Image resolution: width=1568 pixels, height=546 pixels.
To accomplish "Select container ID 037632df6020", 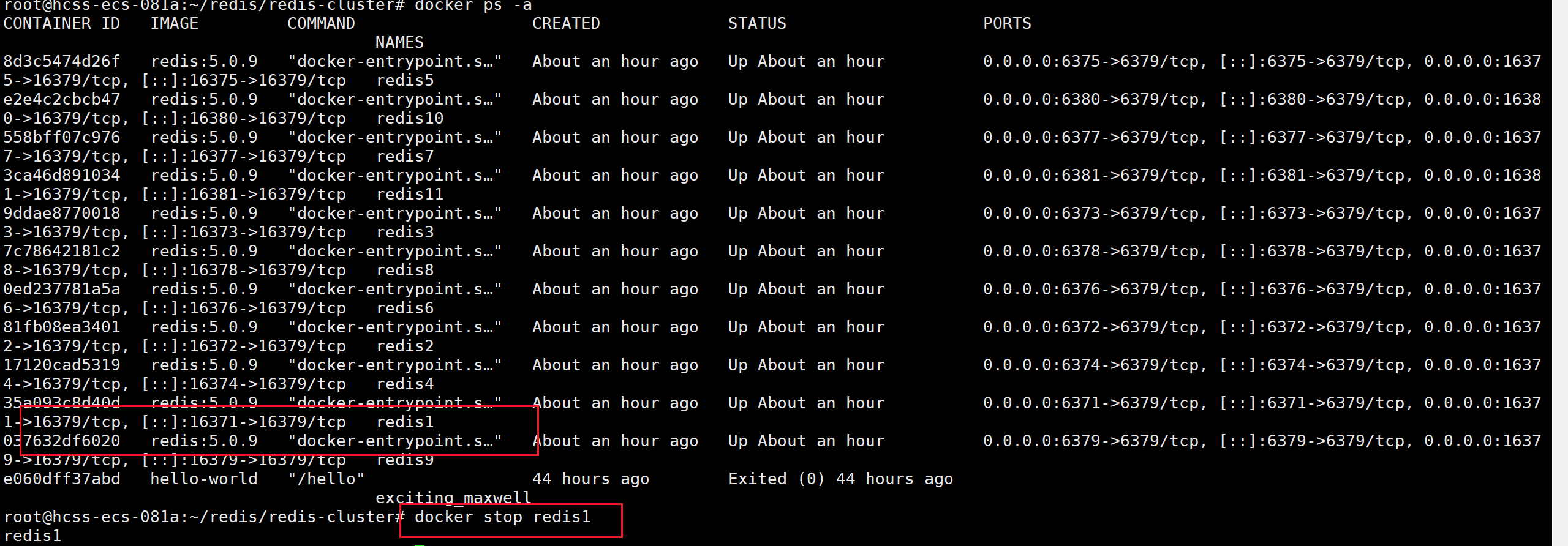I will point(62,441).
